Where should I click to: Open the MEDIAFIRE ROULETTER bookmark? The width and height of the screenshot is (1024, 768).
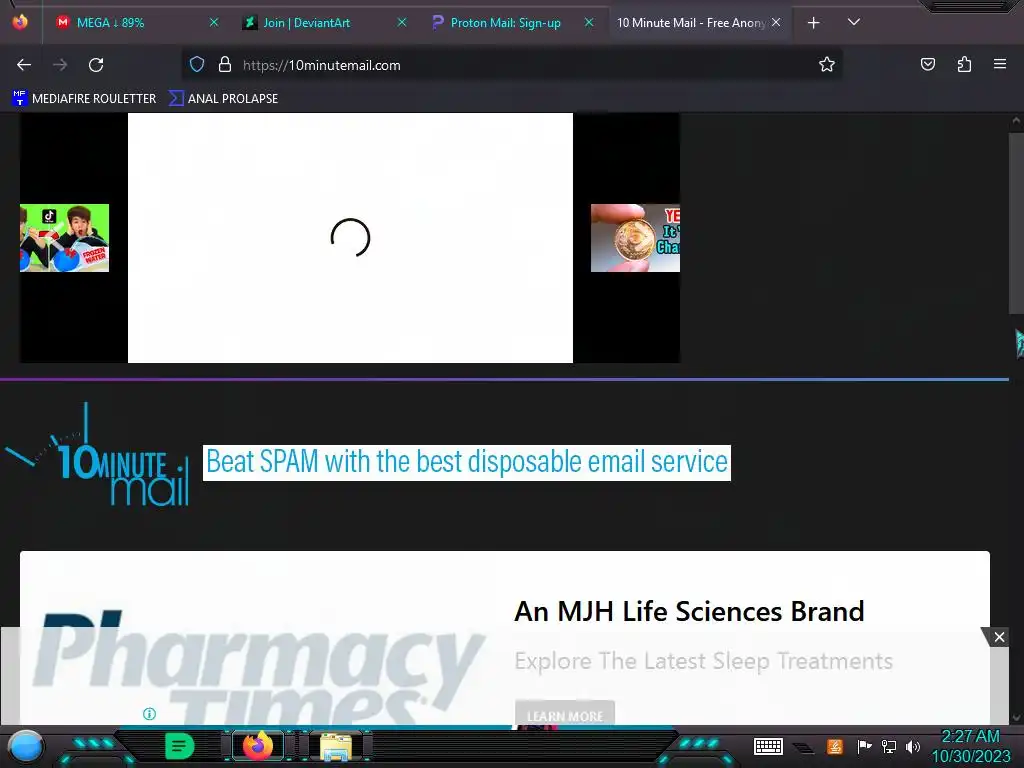84,99
